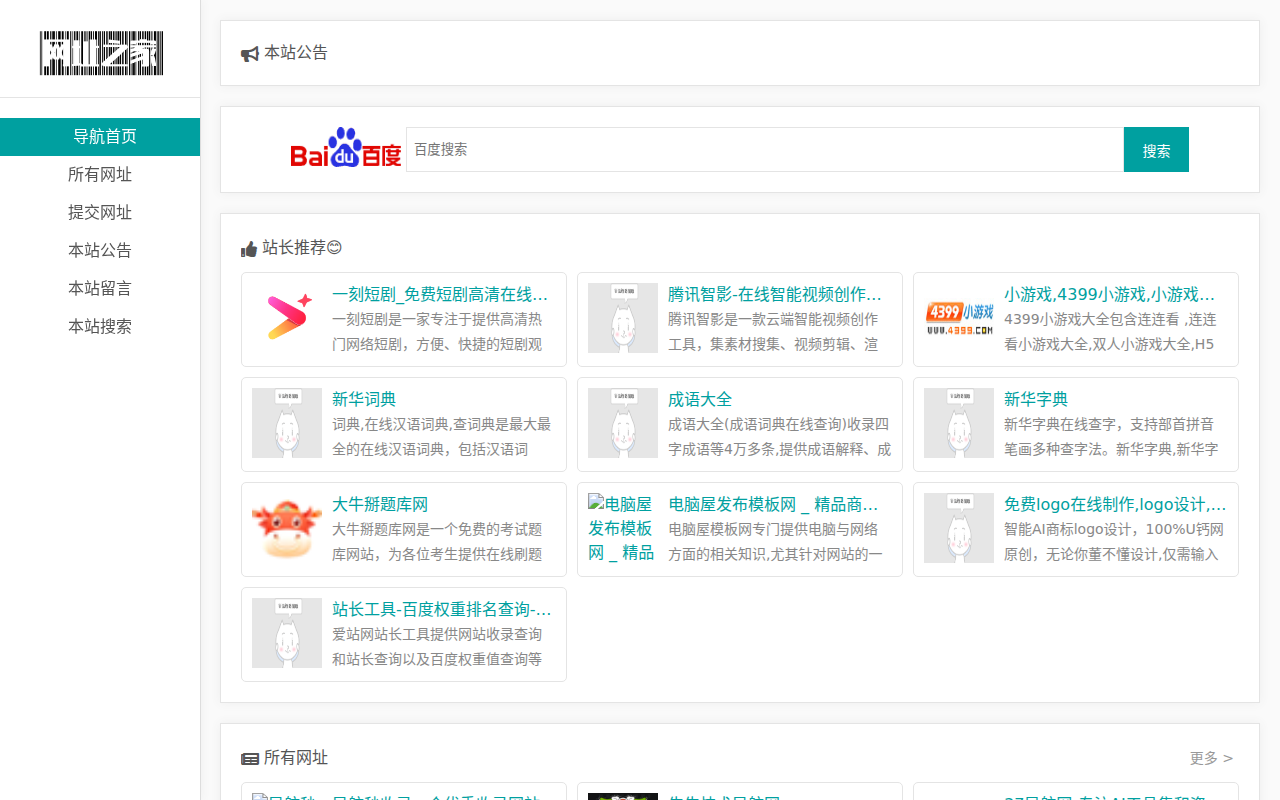
Task: Click the 新华字典 thumbnail image
Action: coord(959,423)
